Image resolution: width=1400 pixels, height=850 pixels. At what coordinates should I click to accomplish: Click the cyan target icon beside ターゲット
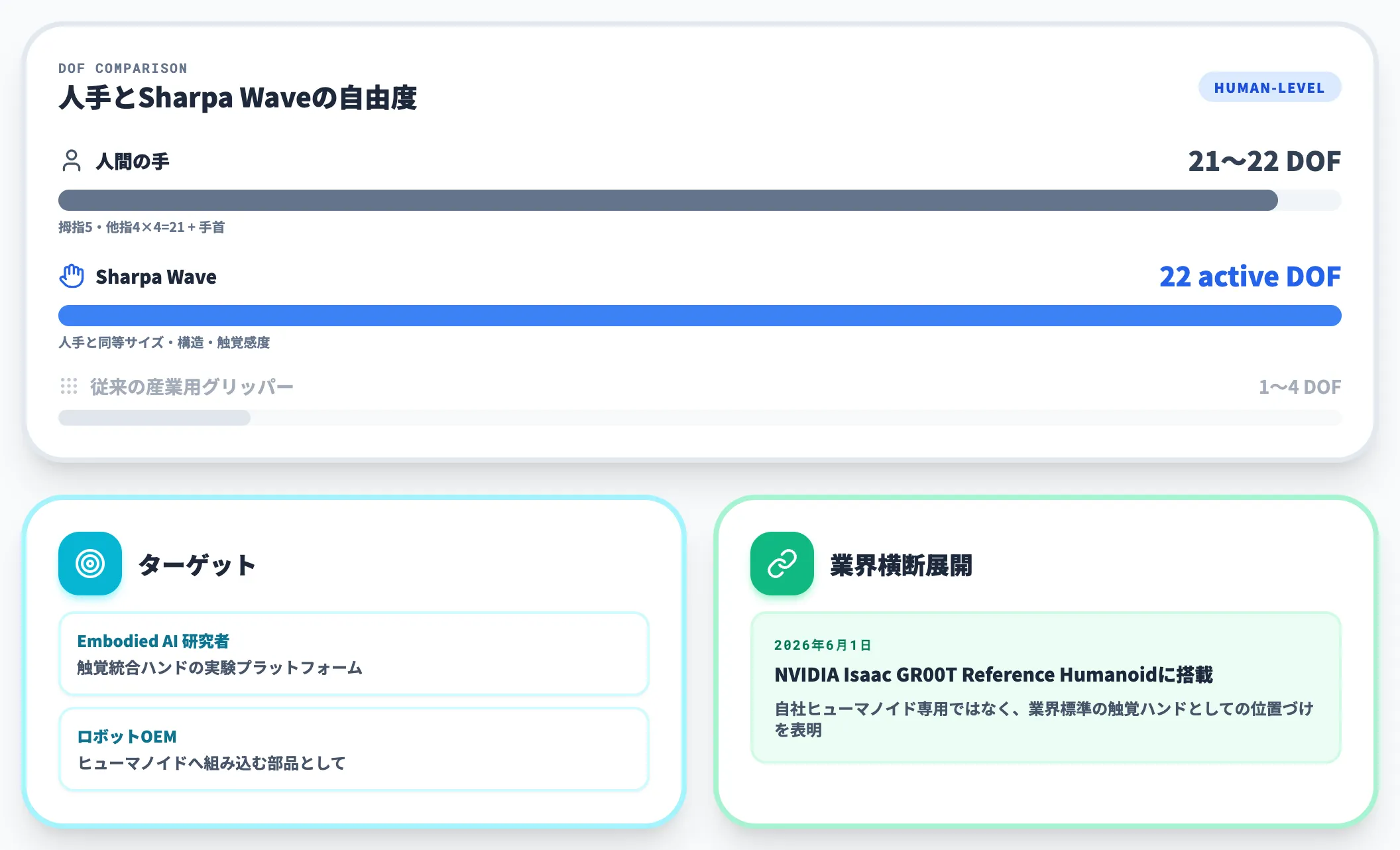click(90, 564)
